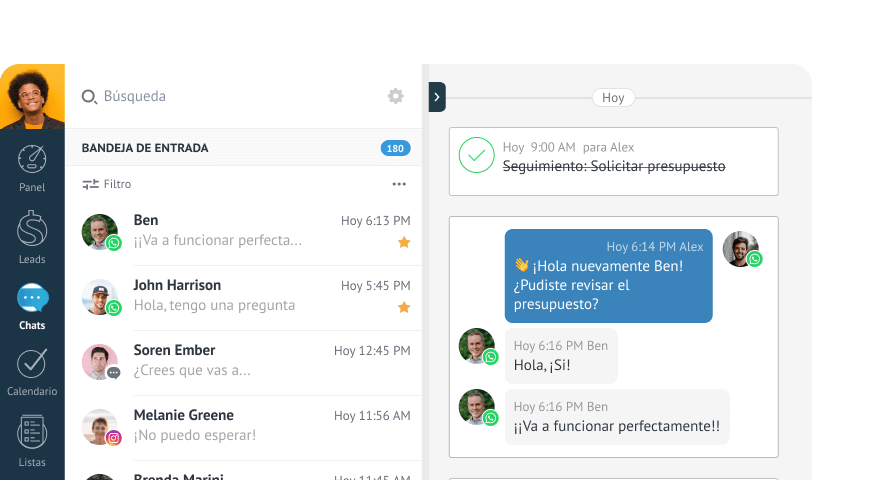Click the user profile photo avatar
Viewport: 875px width, 480px height.
(x=32, y=97)
